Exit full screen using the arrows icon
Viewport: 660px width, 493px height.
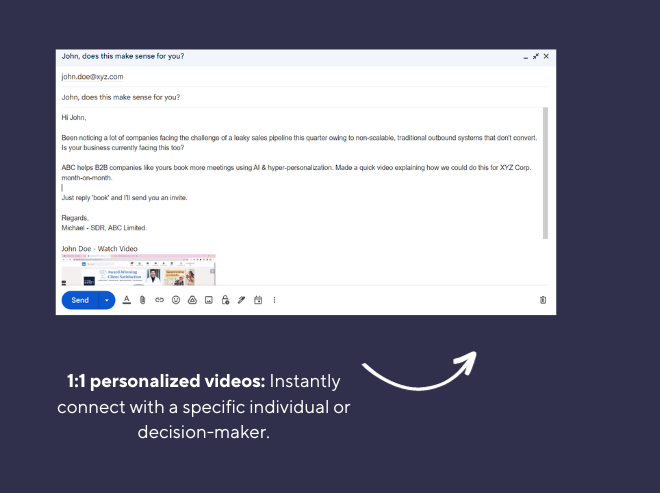point(536,56)
